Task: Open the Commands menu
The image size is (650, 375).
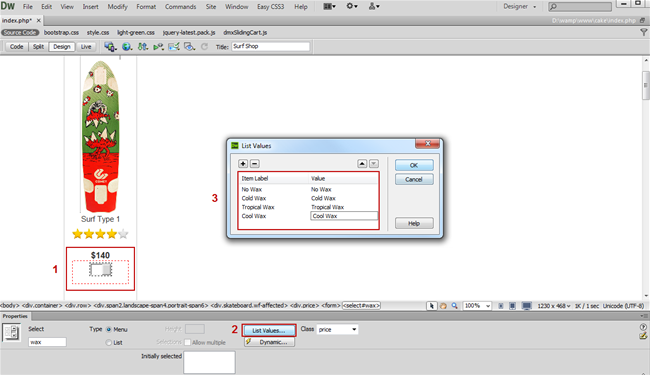Action: [x=180, y=7]
